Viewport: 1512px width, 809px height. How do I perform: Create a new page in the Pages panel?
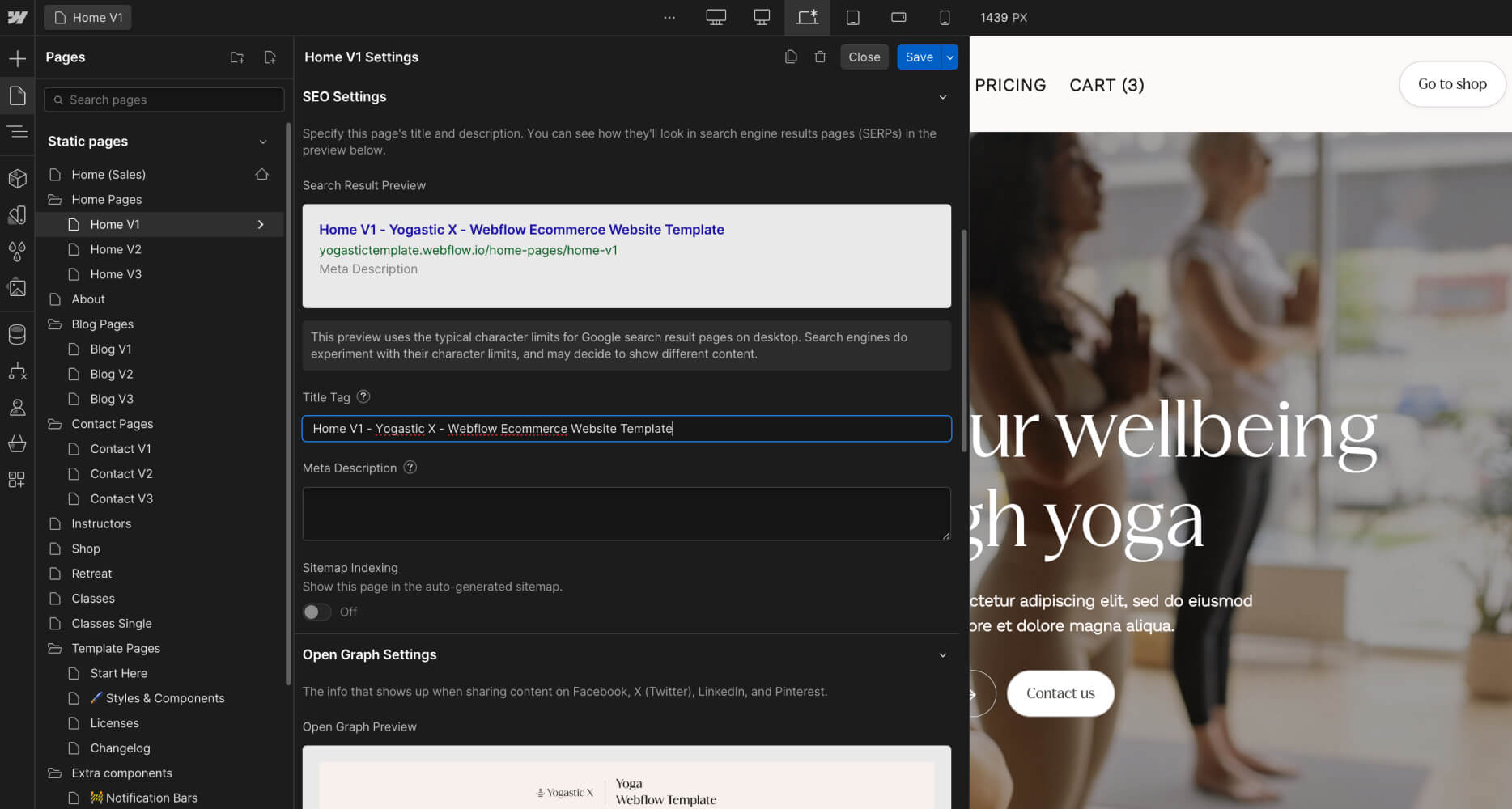[x=270, y=57]
